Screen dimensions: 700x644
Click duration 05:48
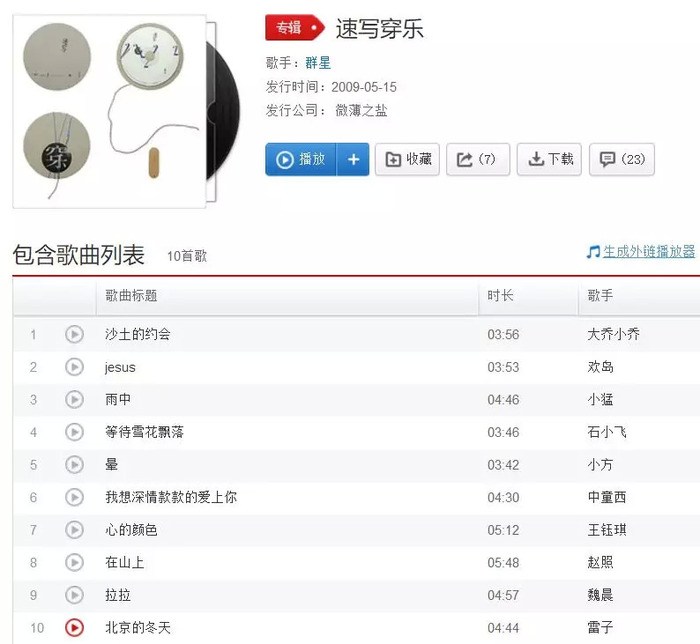coord(503,563)
